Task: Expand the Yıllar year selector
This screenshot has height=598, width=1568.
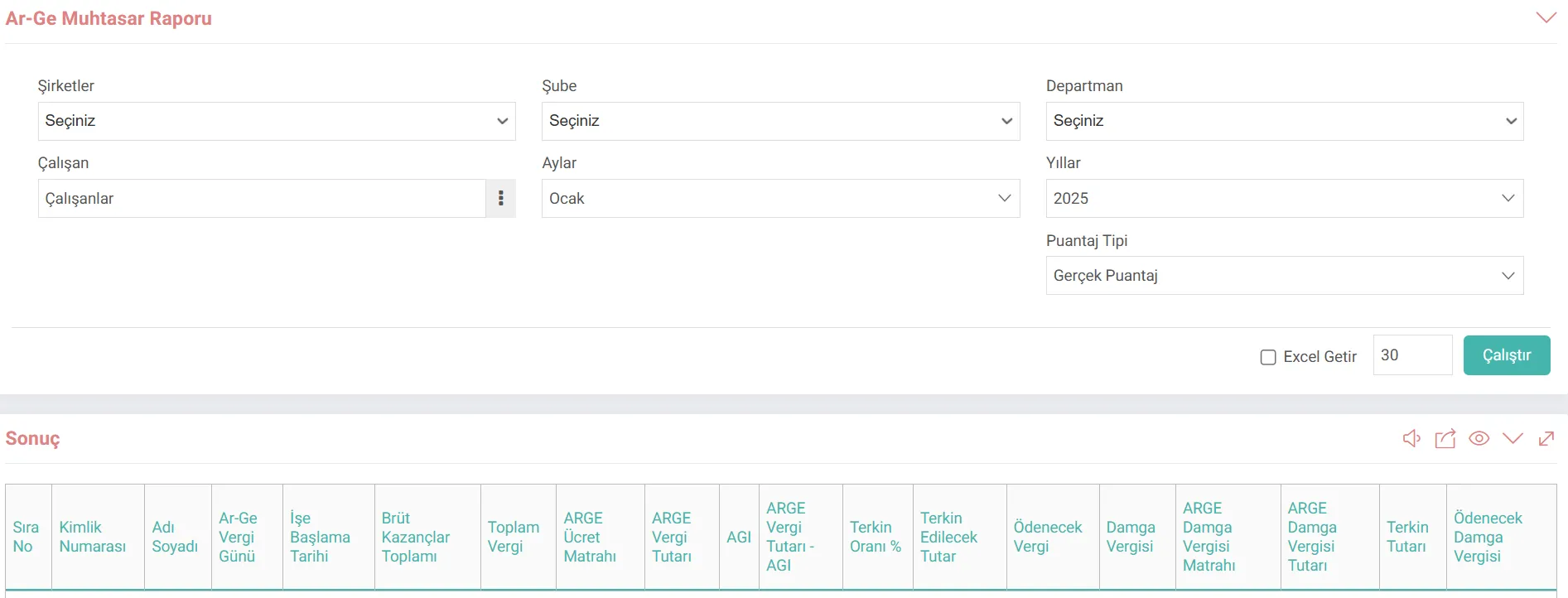Action: (1284, 199)
